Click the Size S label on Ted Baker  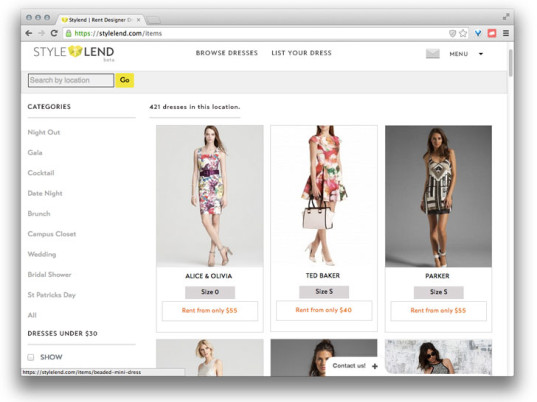click(x=324, y=292)
